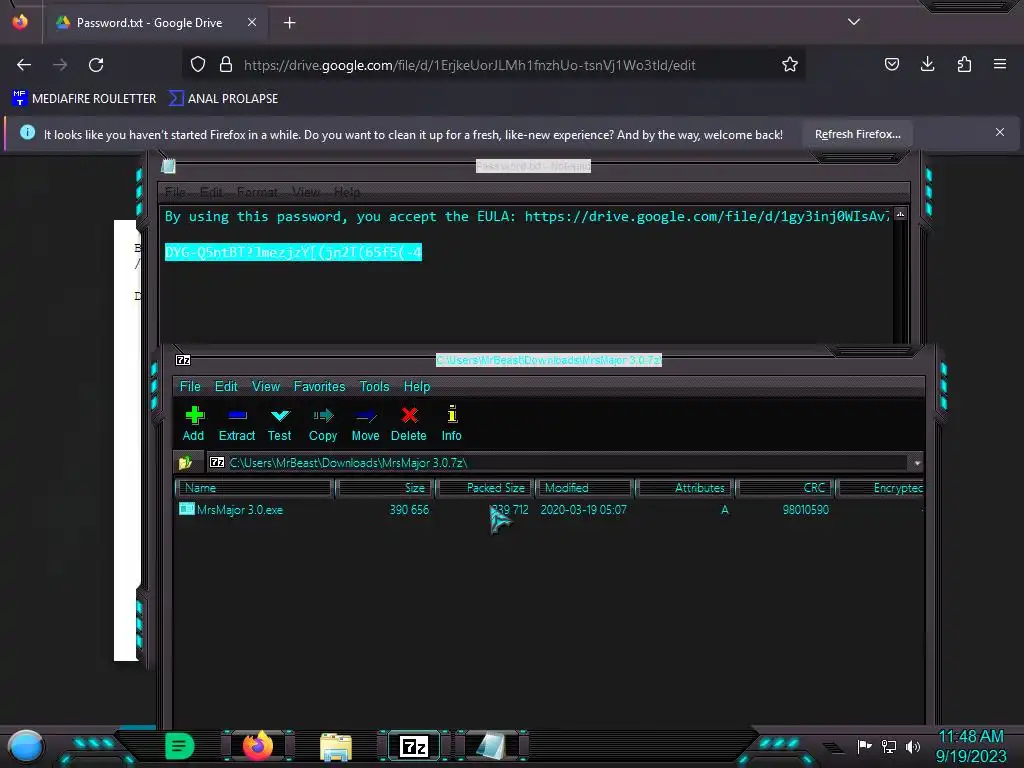Open the 7-Zip File menu
This screenshot has height=768, width=1024.
(190, 387)
